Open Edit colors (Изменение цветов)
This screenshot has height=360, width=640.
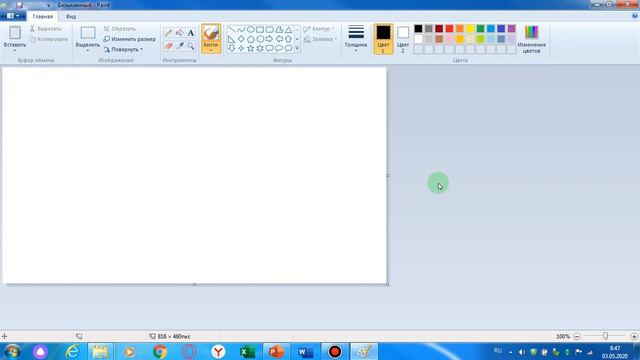coord(531,39)
